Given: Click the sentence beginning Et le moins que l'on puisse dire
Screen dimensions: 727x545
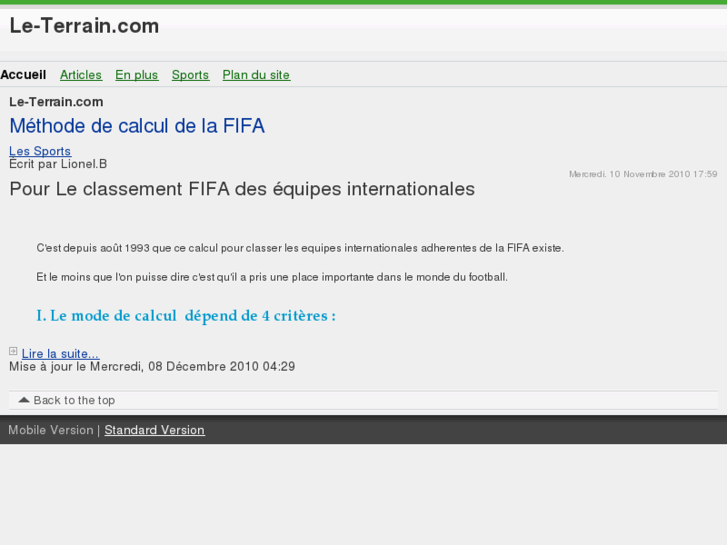Looking at the screenshot, I should click(272, 277).
